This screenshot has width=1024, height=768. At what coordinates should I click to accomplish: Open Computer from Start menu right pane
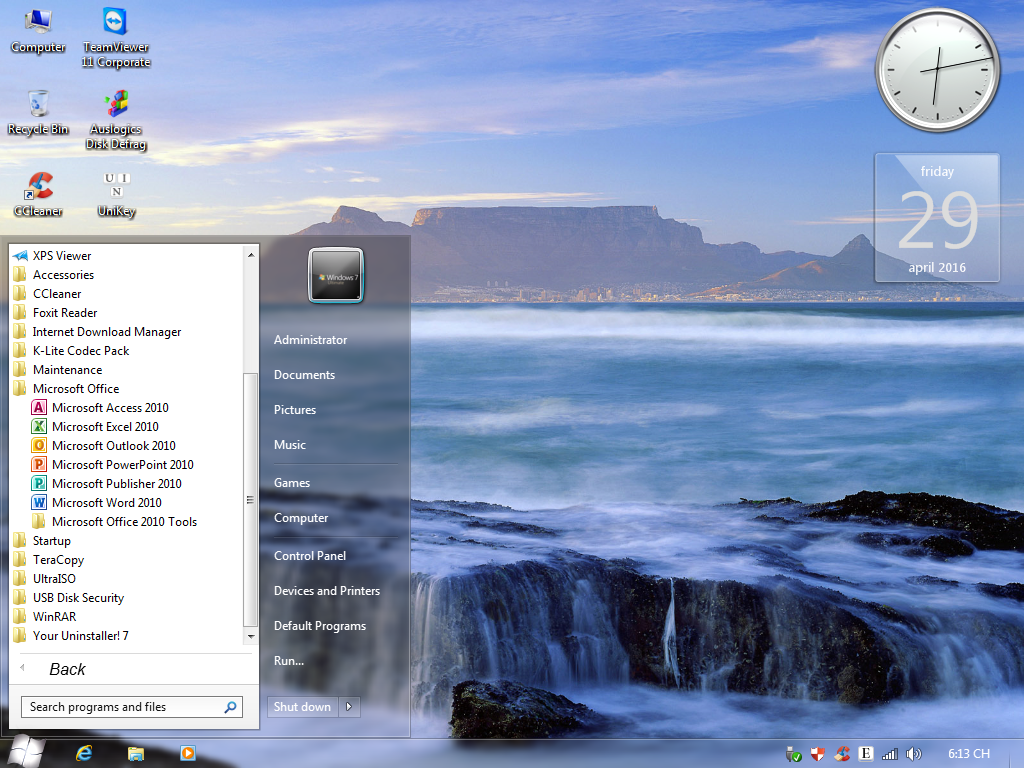pyautogui.click(x=300, y=518)
